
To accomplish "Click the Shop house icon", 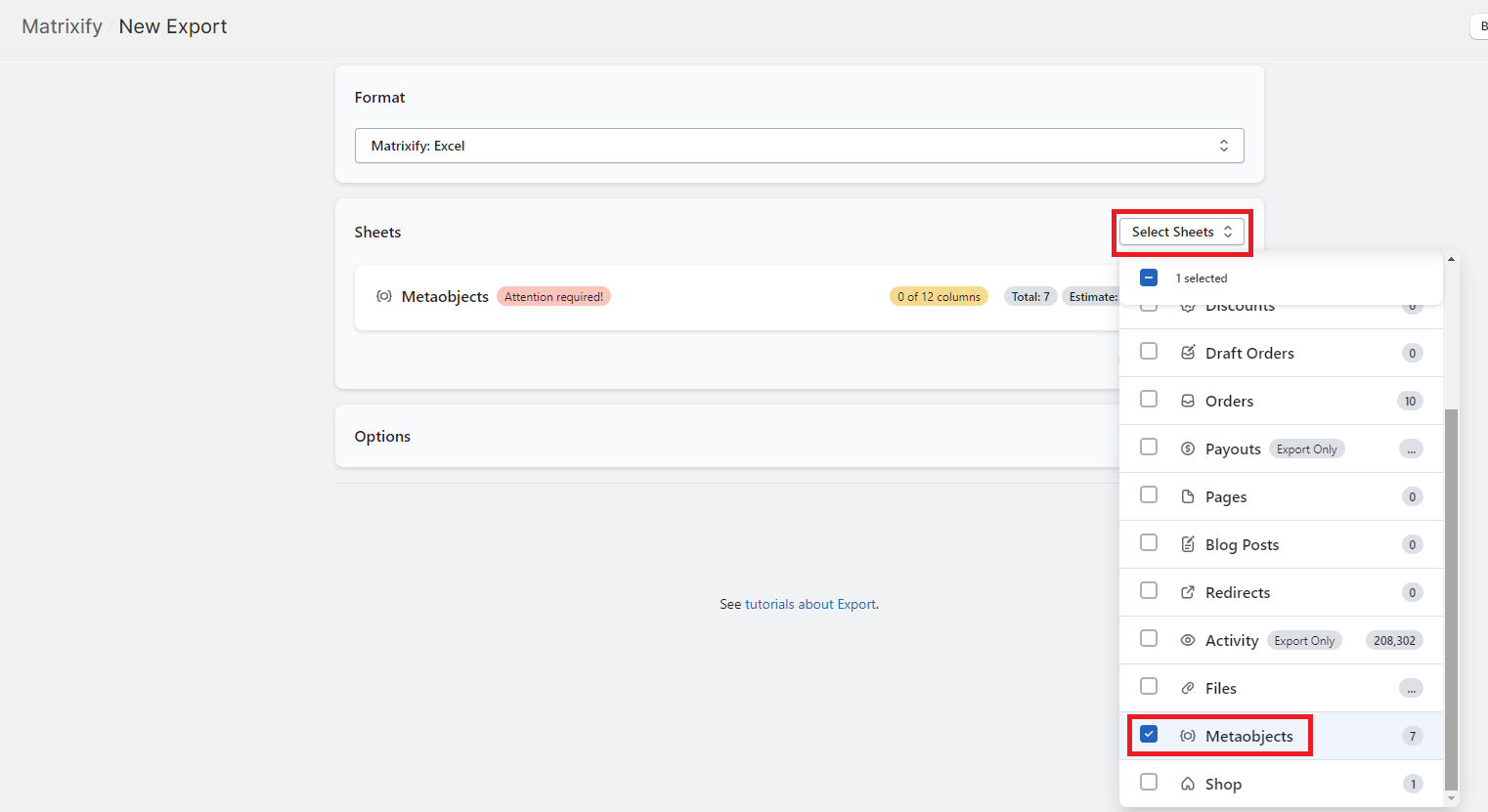I will [x=1188, y=784].
